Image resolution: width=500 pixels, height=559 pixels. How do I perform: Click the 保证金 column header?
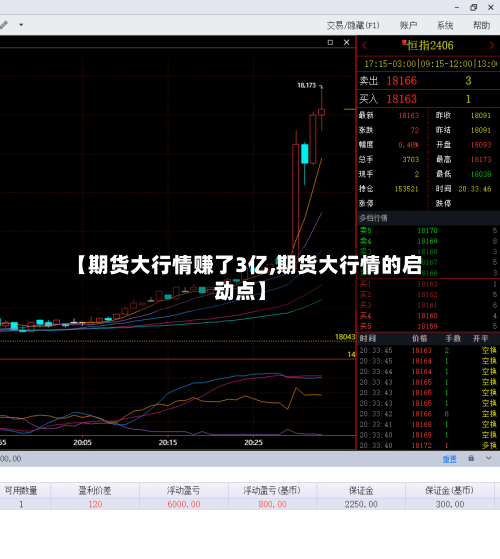pyautogui.click(x=361, y=491)
